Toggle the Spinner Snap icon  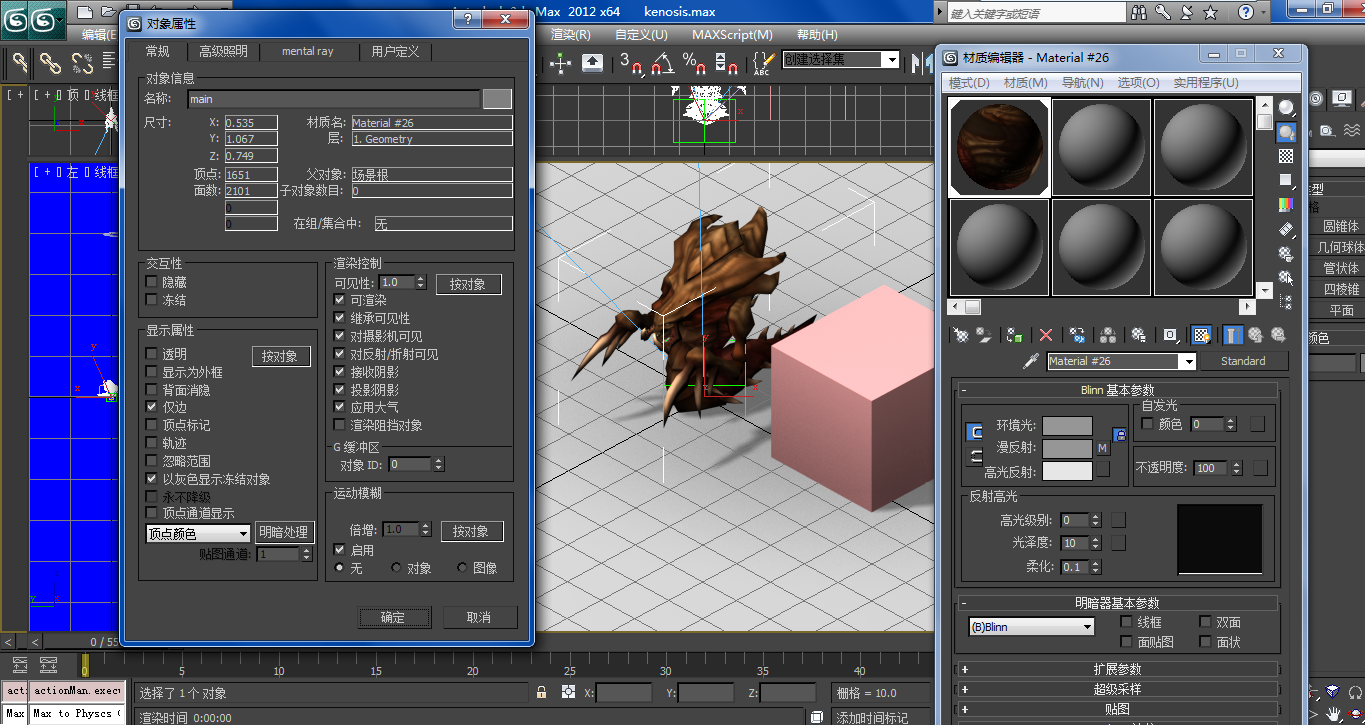[x=726, y=62]
